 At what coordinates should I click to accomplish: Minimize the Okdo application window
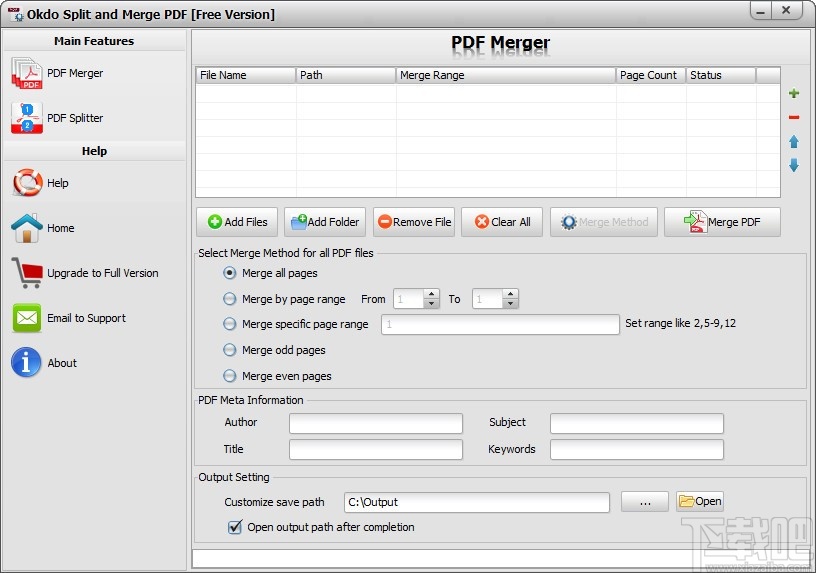coord(761,11)
